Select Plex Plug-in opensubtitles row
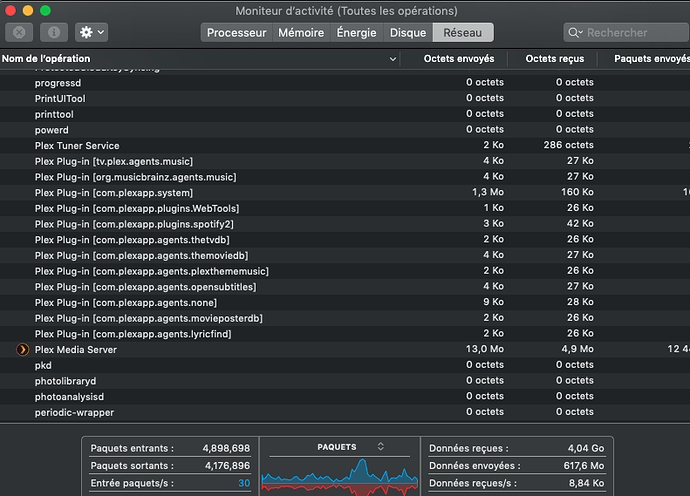690x496 pixels. click(x=345, y=287)
